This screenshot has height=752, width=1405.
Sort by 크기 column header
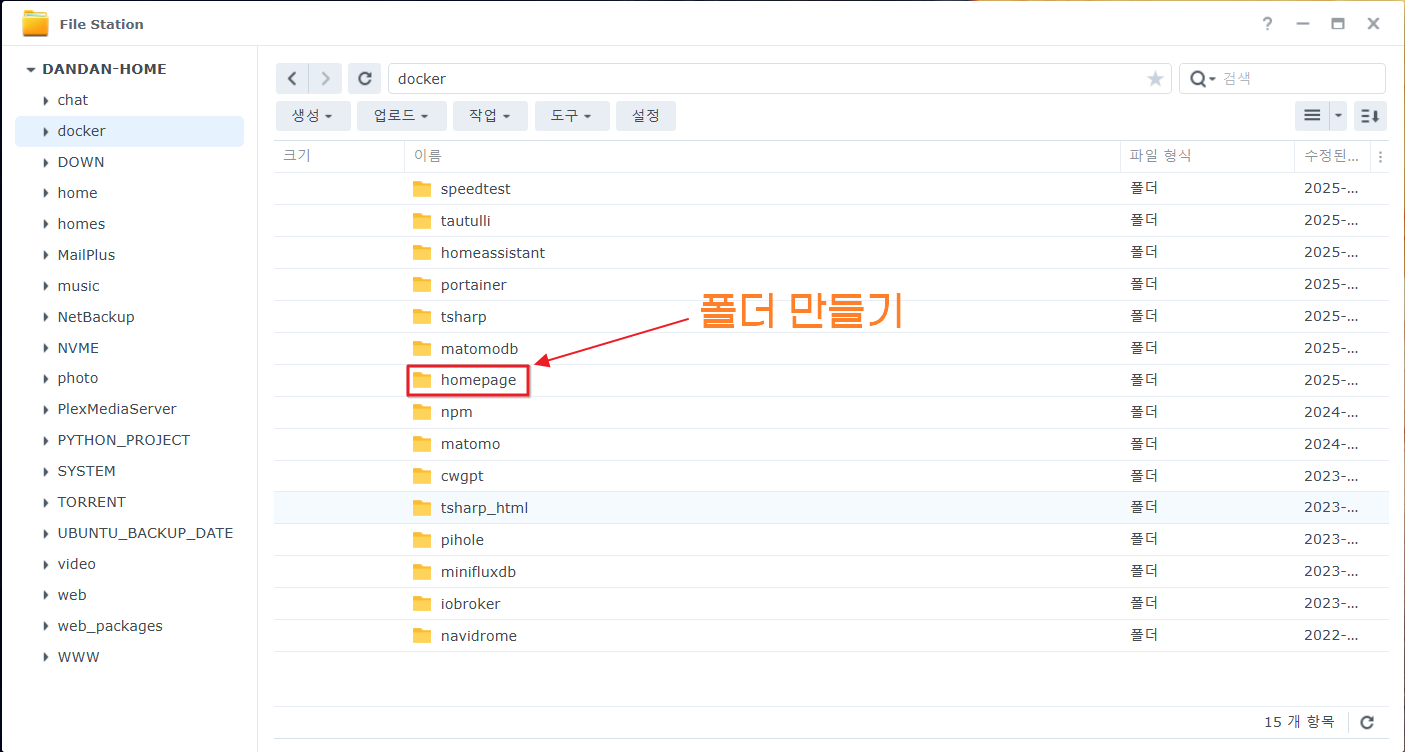point(339,156)
